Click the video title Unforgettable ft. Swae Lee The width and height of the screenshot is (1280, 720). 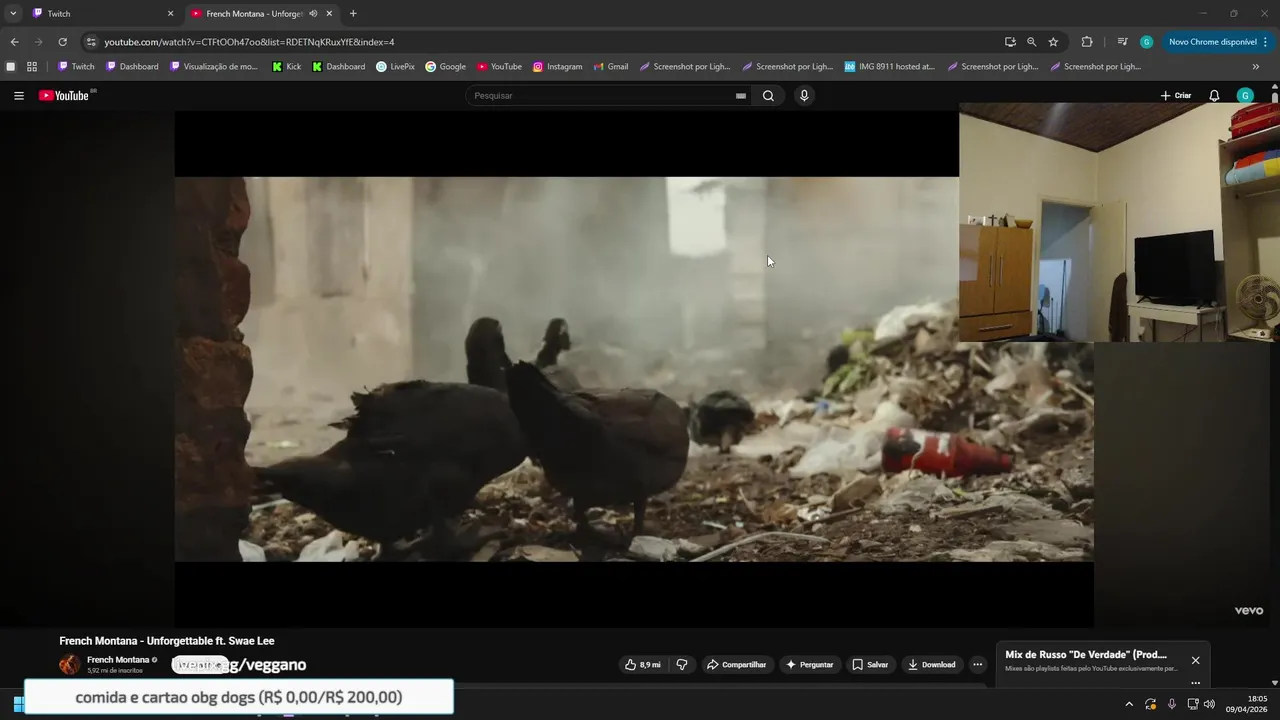166,641
